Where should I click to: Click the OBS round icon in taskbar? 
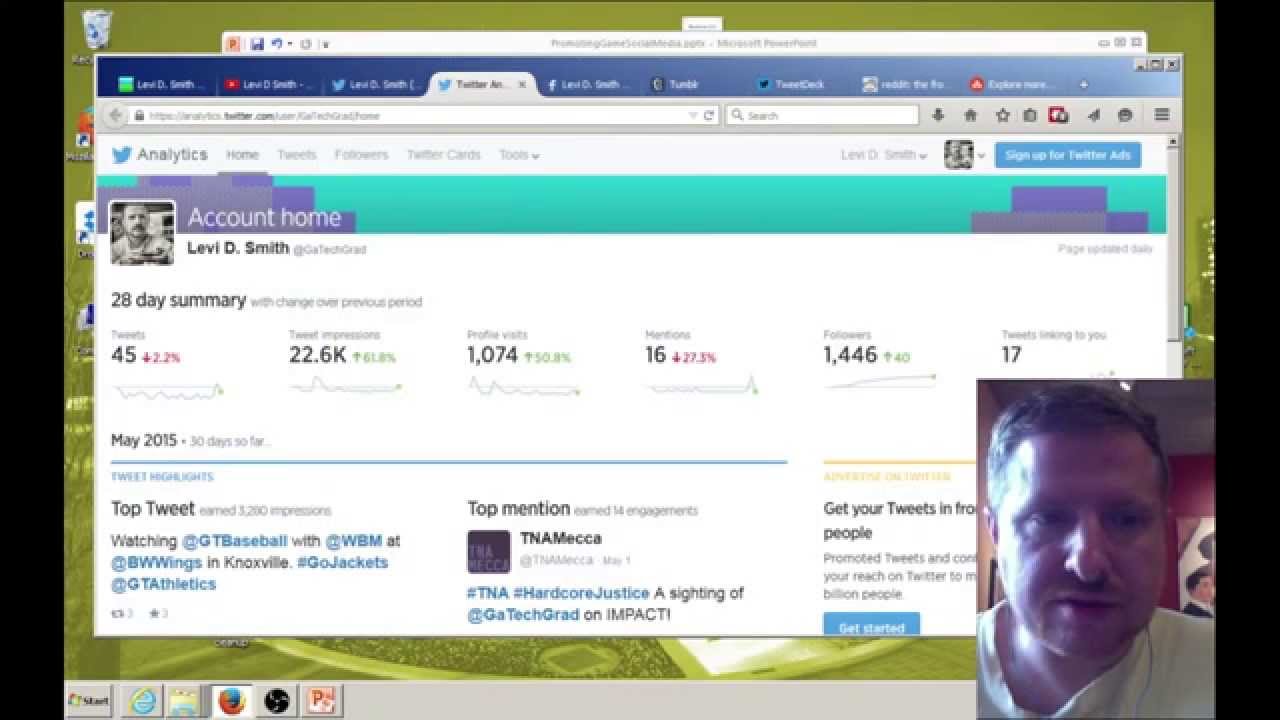[277, 701]
